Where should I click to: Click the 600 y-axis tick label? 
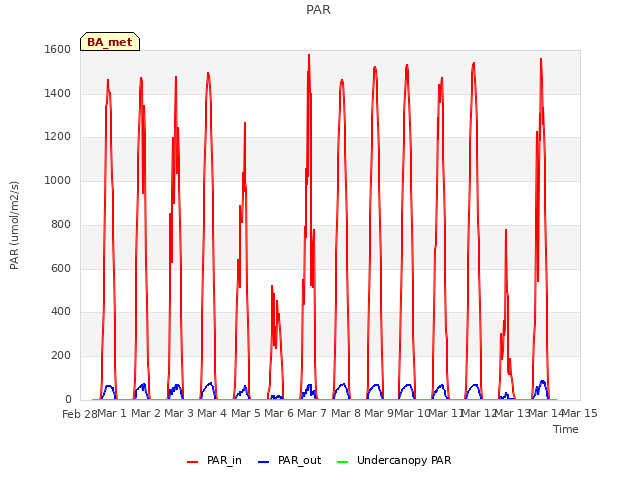point(61,269)
